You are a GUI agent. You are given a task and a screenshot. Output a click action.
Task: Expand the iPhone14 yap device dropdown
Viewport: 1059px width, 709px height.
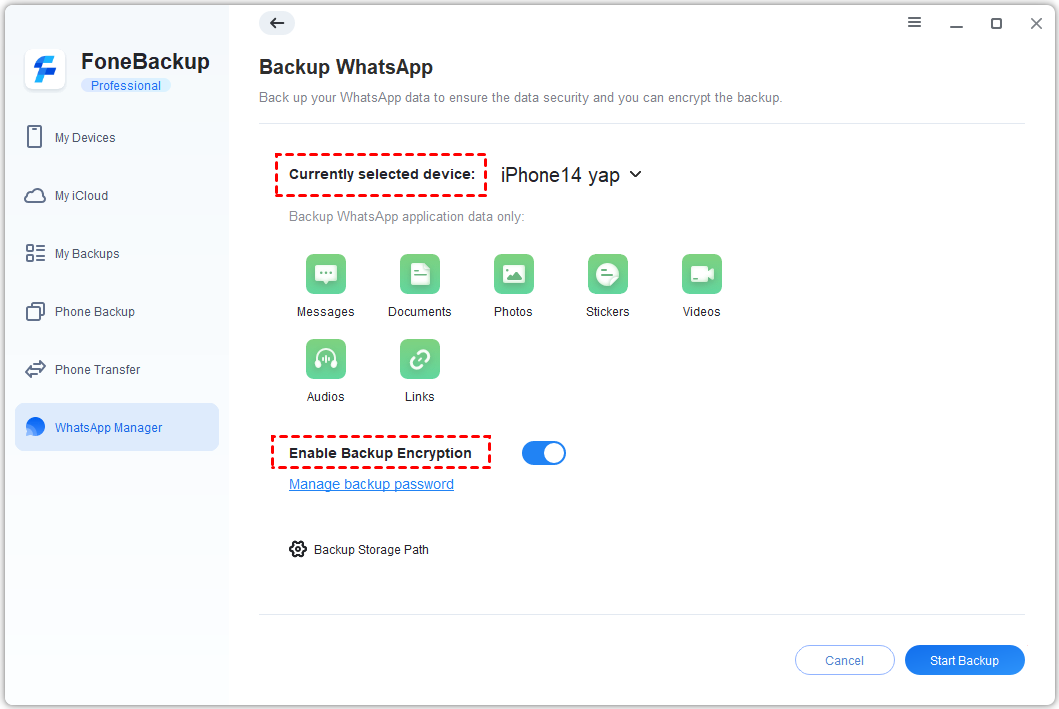pyautogui.click(x=636, y=174)
